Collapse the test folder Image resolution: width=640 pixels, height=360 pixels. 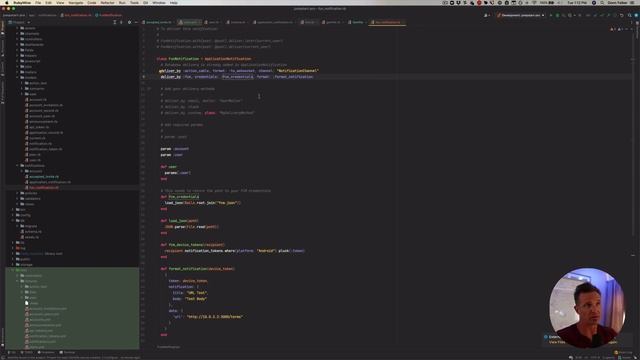click(13, 270)
